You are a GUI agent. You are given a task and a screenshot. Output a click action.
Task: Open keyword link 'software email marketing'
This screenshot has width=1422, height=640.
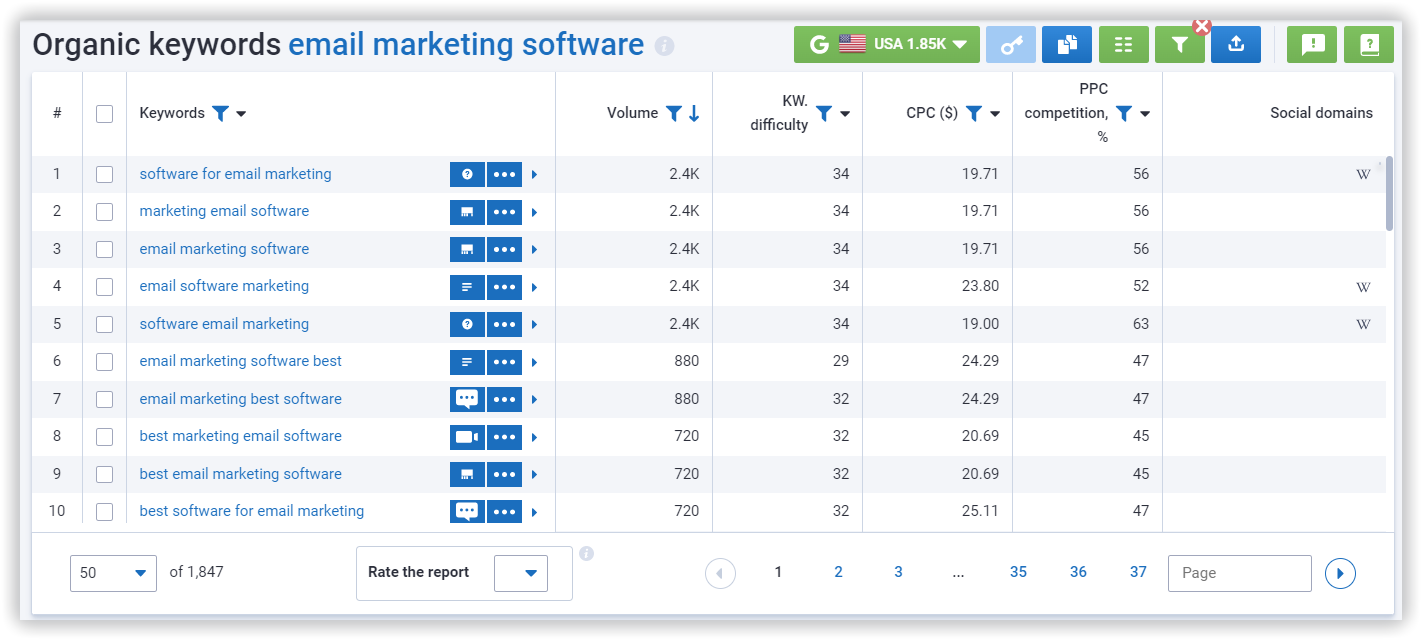224,324
